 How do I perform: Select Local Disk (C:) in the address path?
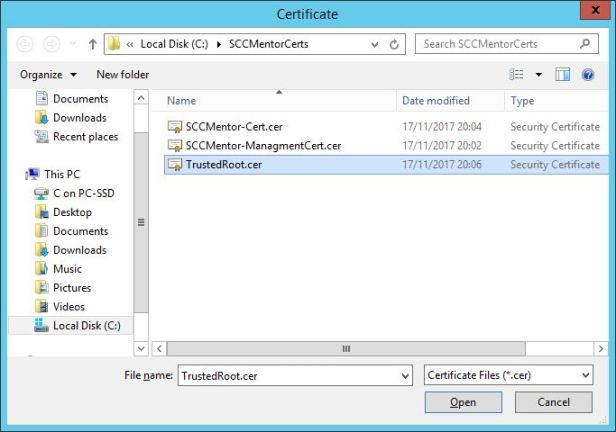click(x=174, y=44)
